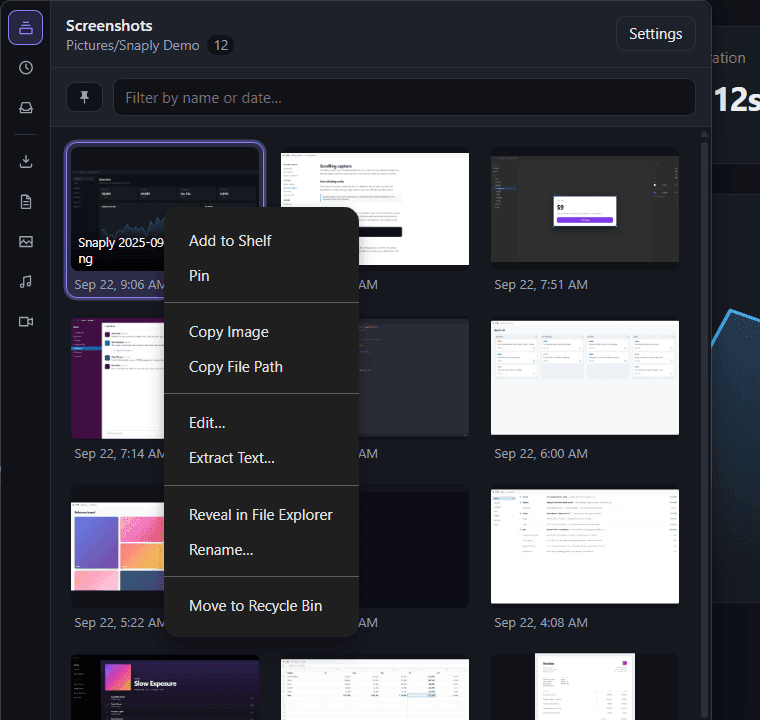Open the Videos camera sidebar icon
Viewport: 760px width, 720px height.
[26, 321]
